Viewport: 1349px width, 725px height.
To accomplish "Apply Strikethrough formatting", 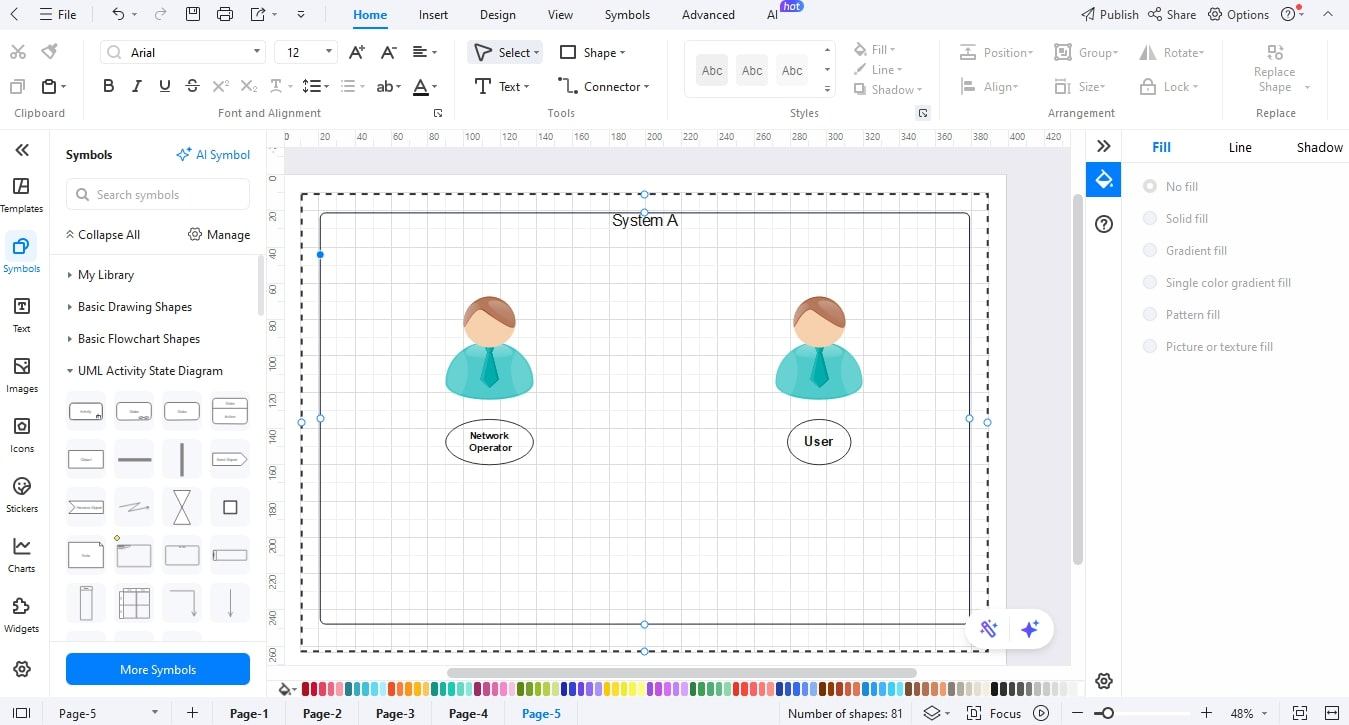I will (193, 86).
